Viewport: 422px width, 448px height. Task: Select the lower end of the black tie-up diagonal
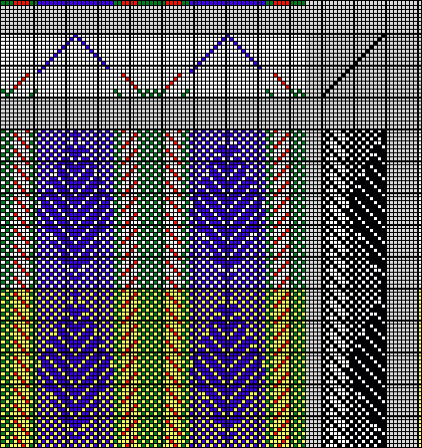[x=324, y=95]
